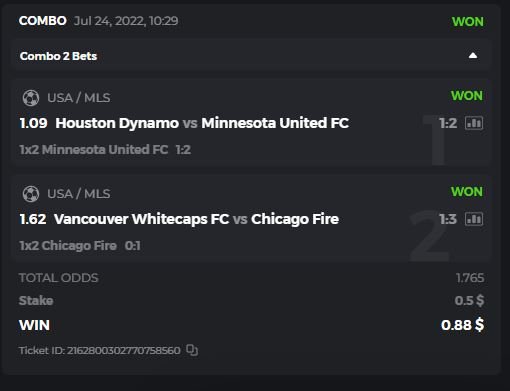Click the 1:3 score of Vancouver match
Image resolution: width=510 pixels, height=391 pixels.
[x=448, y=219]
